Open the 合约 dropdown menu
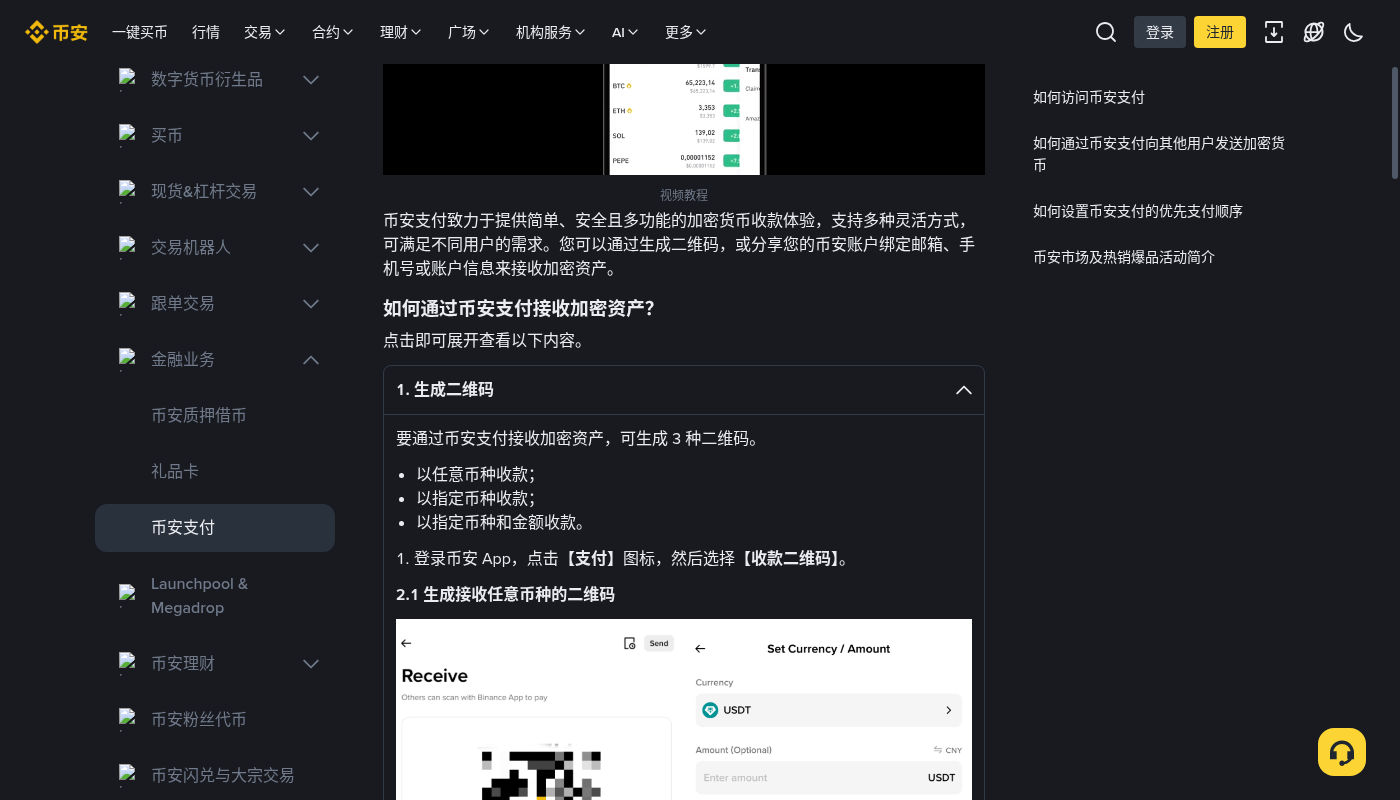The image size is (1400, 800). pyautogui.click(x=333, y=32)
